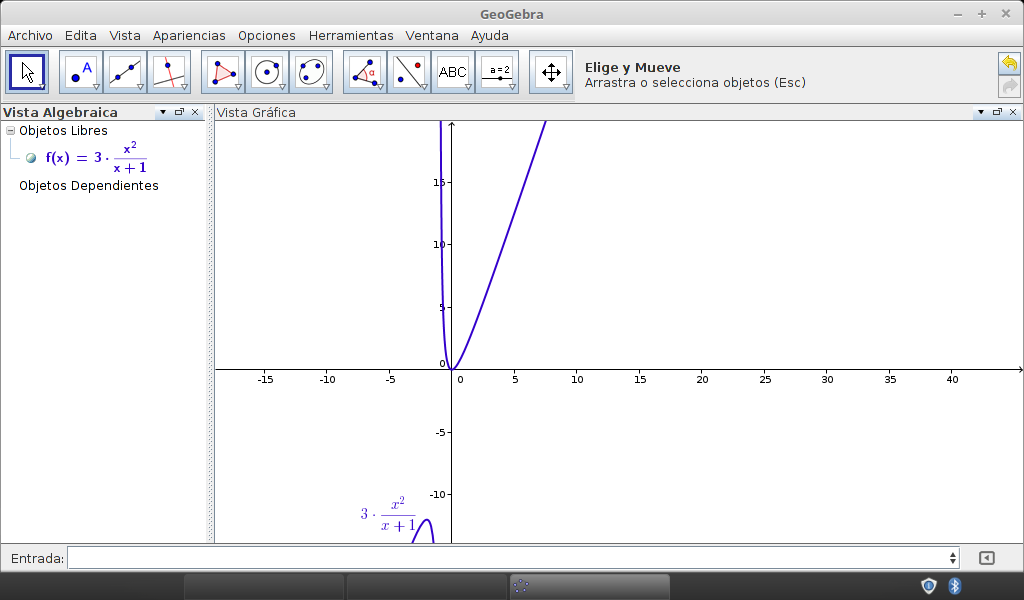
Task: Select the Elige y Mueve arrow tool
Action: tap(27, 72)
